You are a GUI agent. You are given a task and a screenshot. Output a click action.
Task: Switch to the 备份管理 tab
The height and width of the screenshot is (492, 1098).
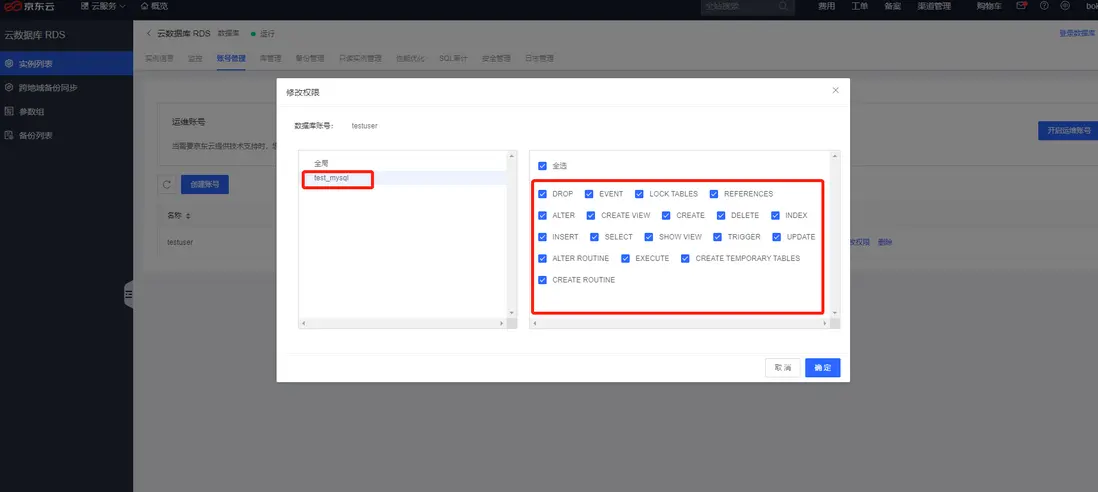tap(310, 59)
